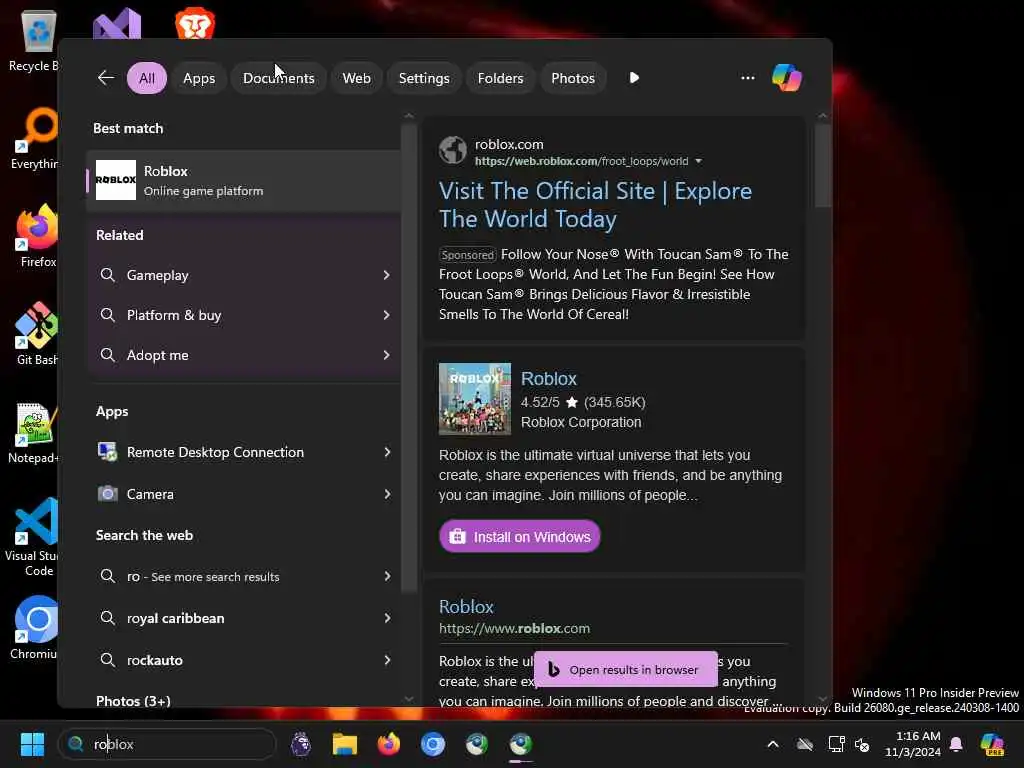1024x768 pixels.
Task: Switch to the Documents filter tab
Action: point(279,78)
